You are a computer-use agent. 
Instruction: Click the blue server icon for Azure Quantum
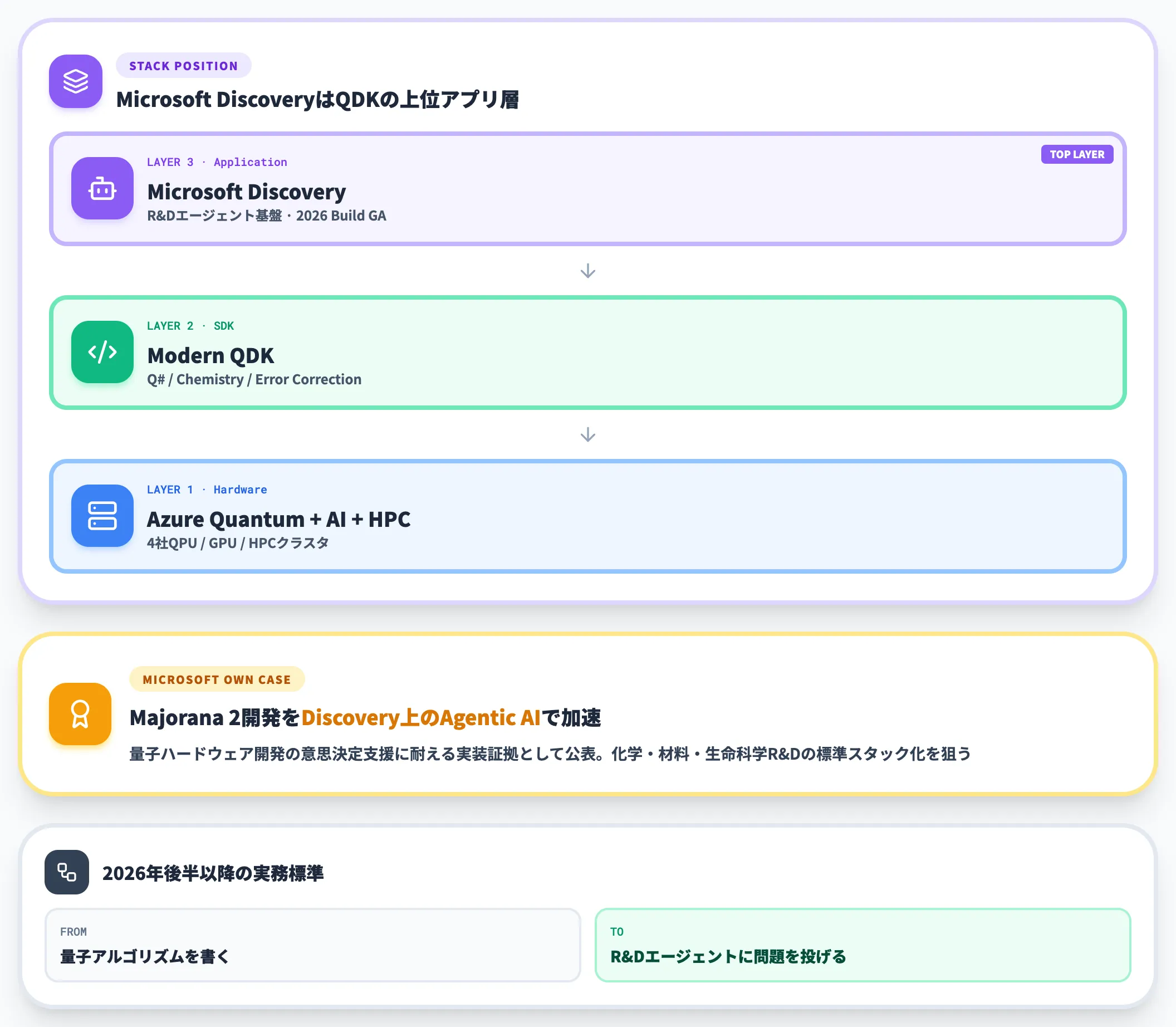[102, 516]
